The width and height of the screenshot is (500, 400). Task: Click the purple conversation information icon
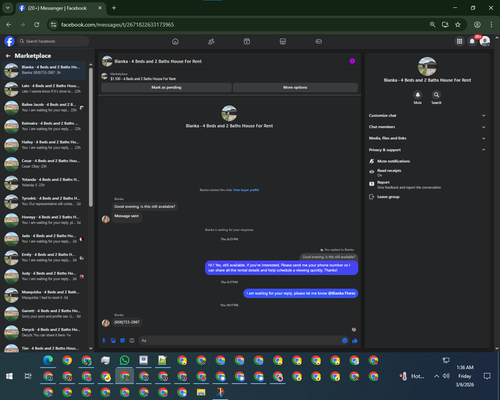[352, 61]
